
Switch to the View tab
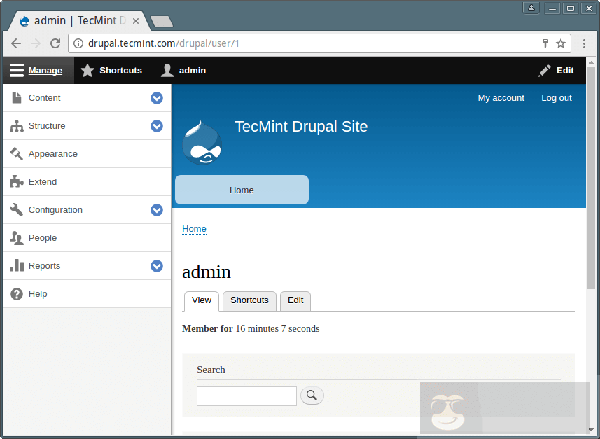(202, 301)
